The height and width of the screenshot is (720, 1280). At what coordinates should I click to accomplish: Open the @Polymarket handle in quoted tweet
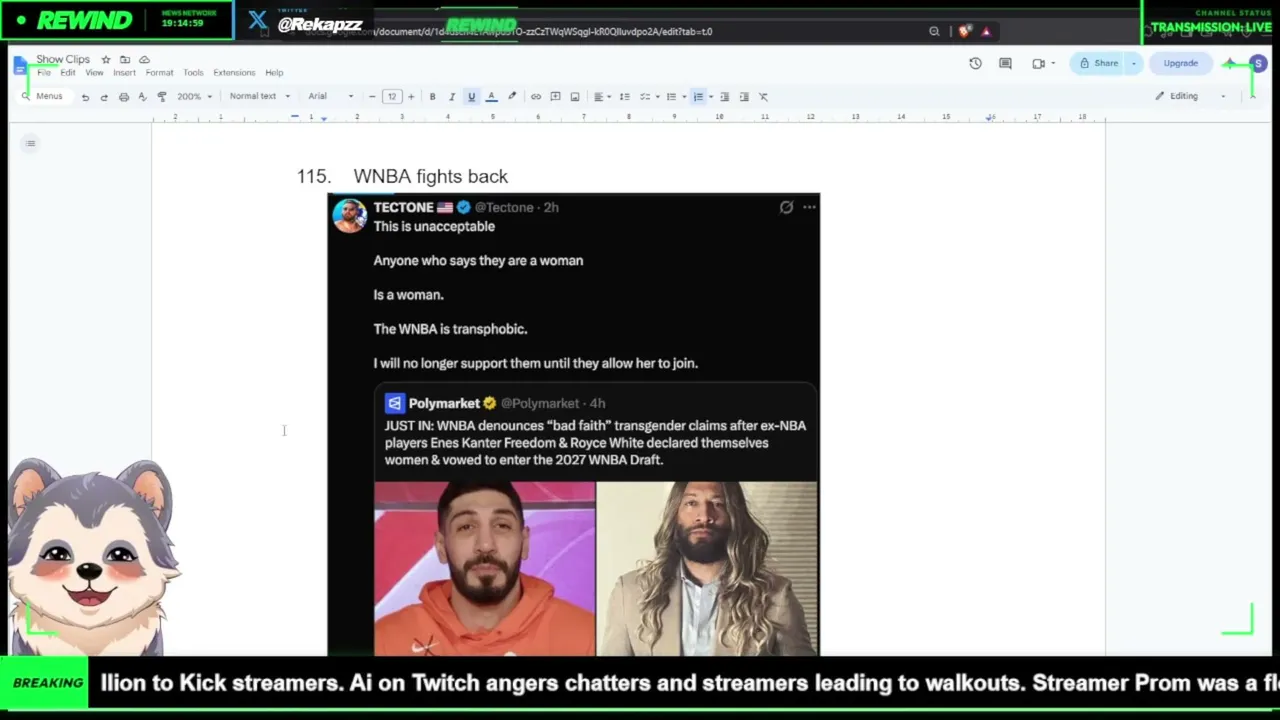[x=540, y=403]
